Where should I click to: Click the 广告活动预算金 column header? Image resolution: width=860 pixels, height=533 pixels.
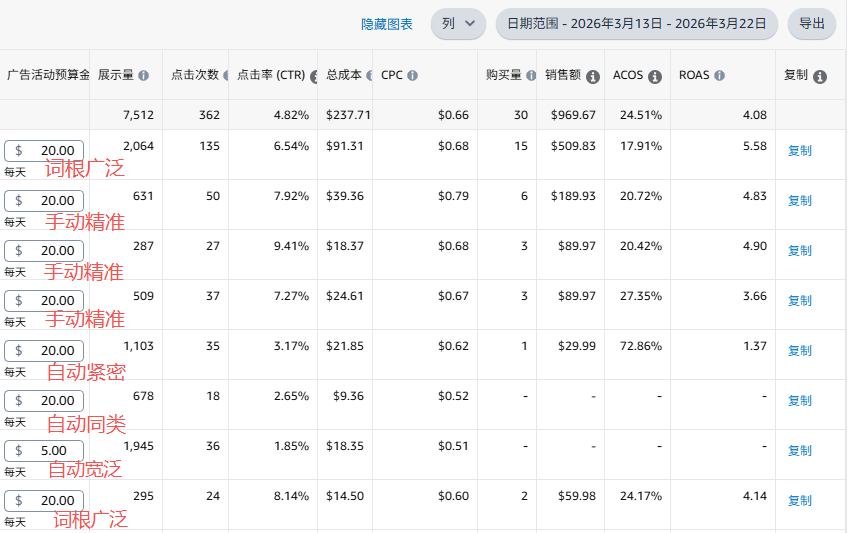(x=47, y=75)
